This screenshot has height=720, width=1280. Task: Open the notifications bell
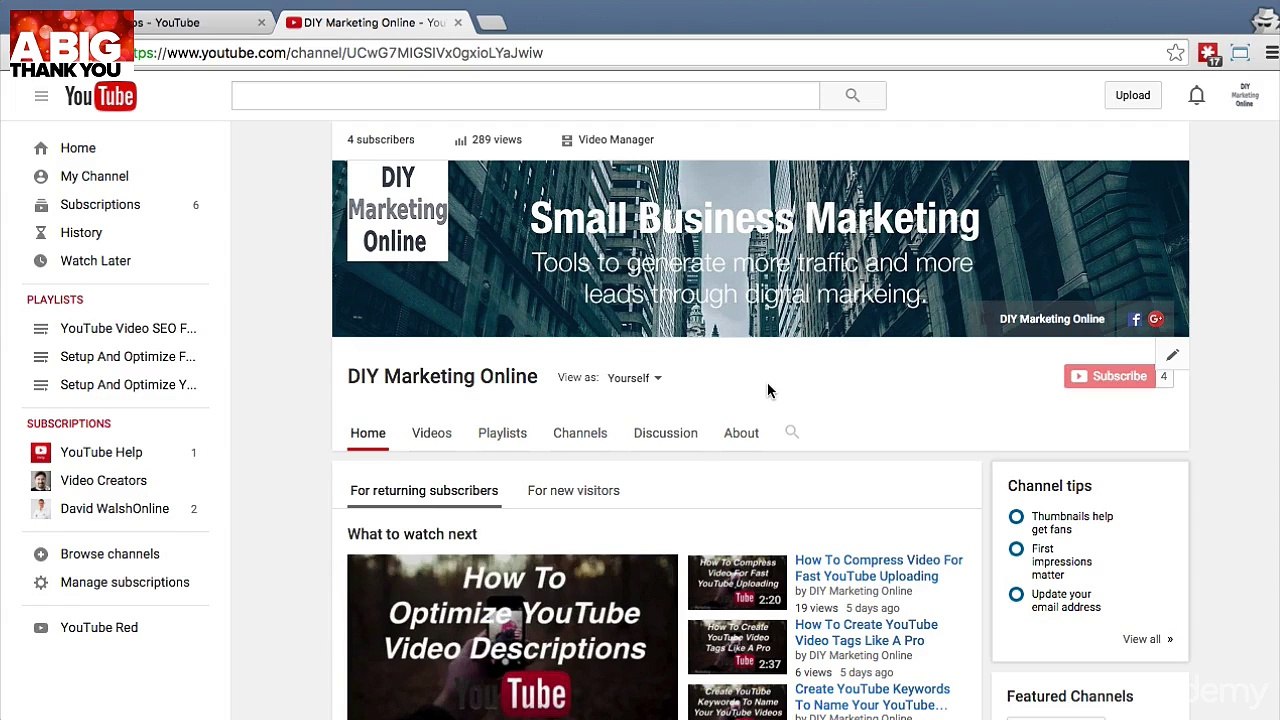point(1196,95)
